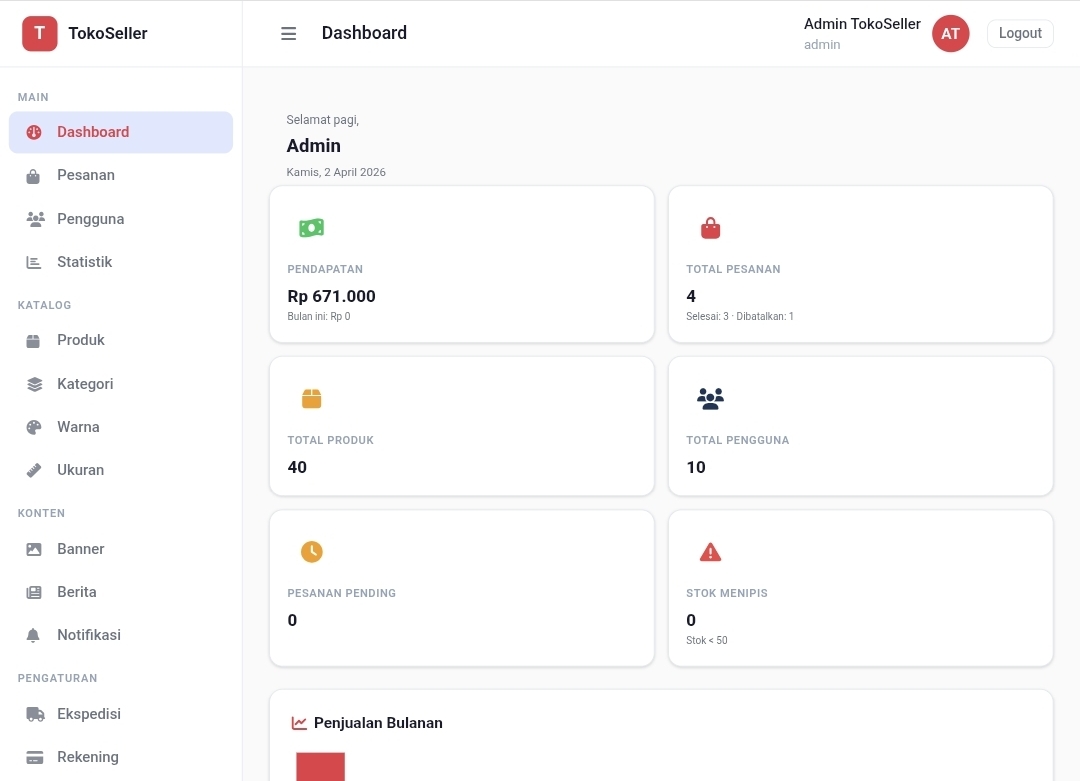Click the Statistik chart icon
Screen dimensions: 1080x781
(x=33, y=261)
